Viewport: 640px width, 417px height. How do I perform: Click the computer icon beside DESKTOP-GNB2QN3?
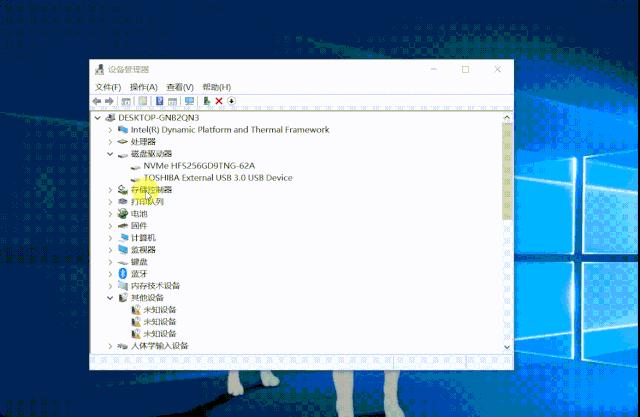[x=110, y=118]
